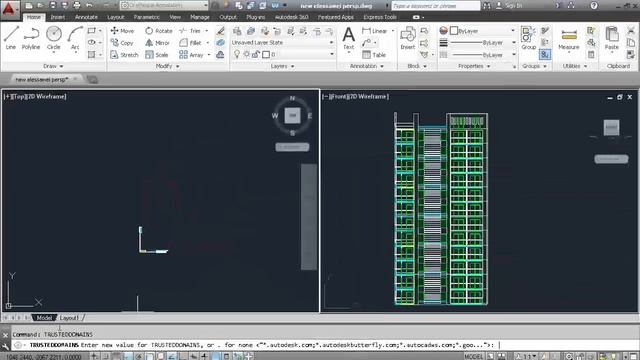Expand the Properties panel
Screen dimensions: 640x360
coord(474,66)
